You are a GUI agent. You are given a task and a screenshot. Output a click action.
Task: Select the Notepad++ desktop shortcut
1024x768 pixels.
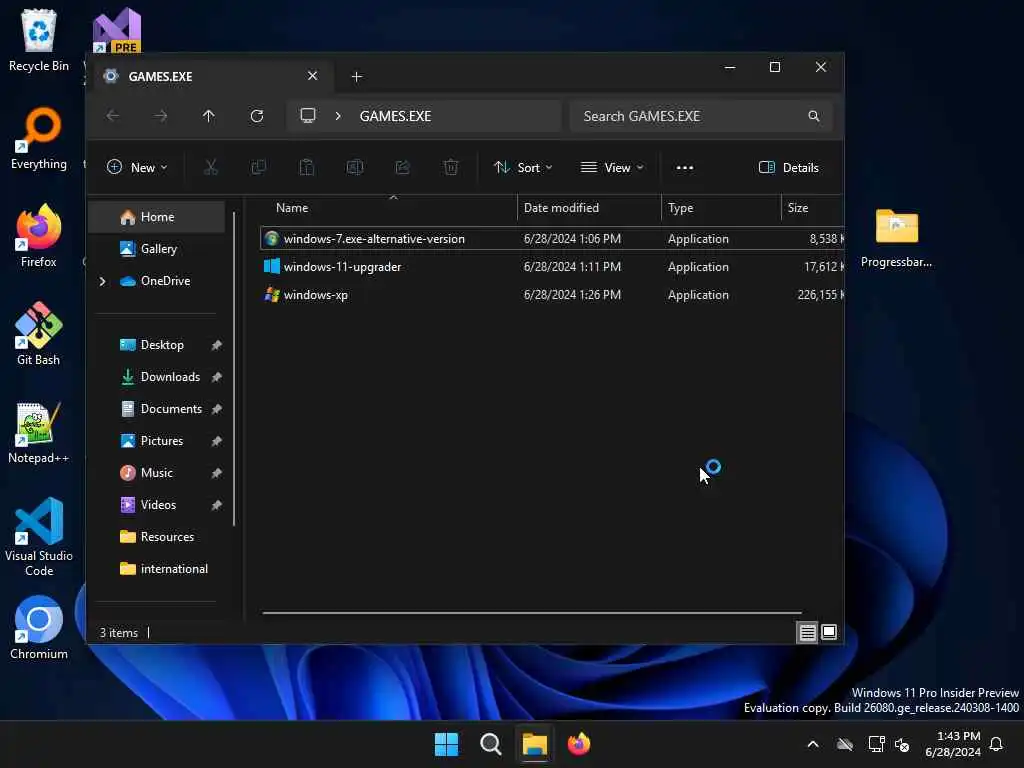(39, 432)
